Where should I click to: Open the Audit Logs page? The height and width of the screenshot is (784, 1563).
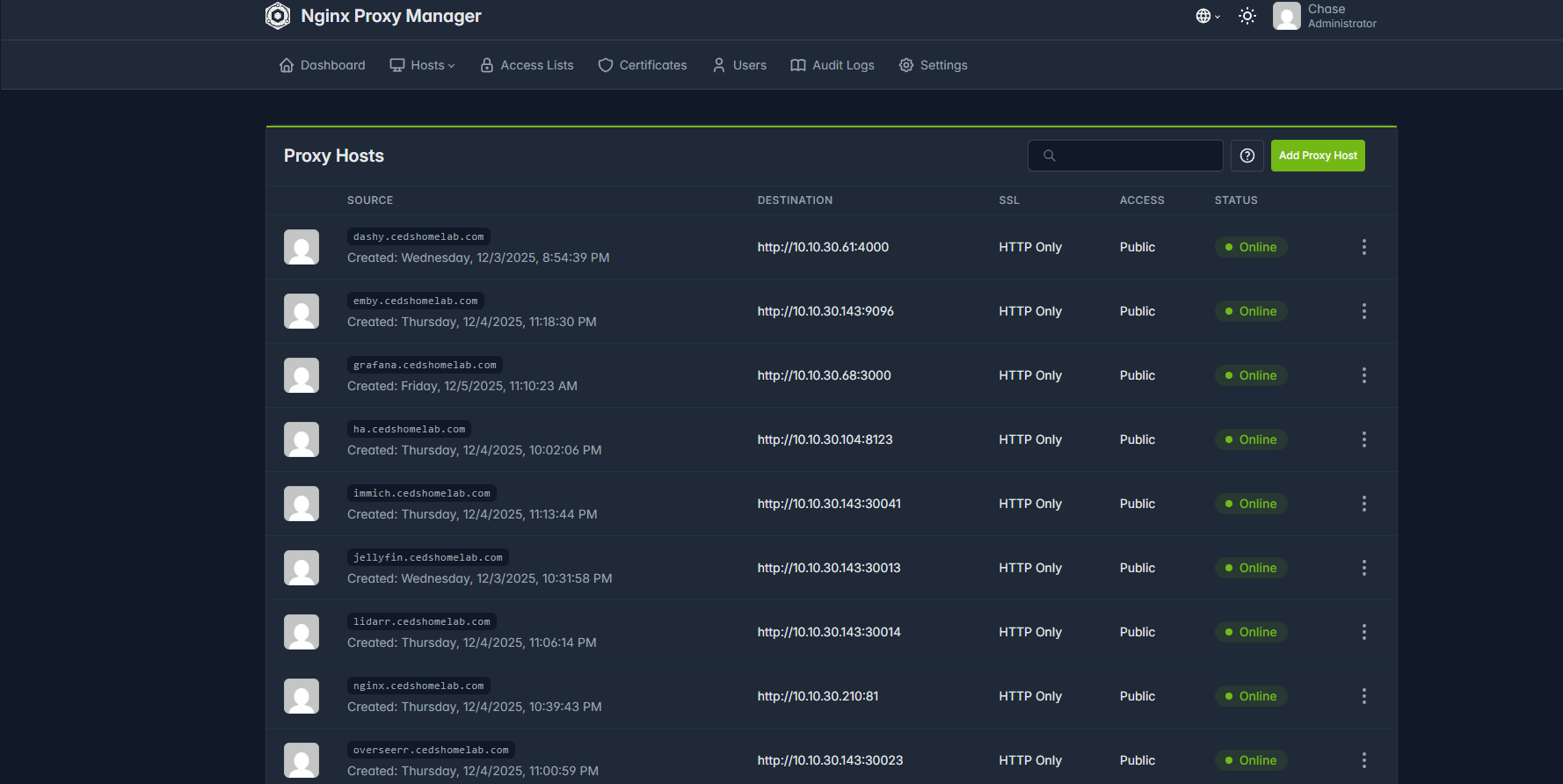832,65
